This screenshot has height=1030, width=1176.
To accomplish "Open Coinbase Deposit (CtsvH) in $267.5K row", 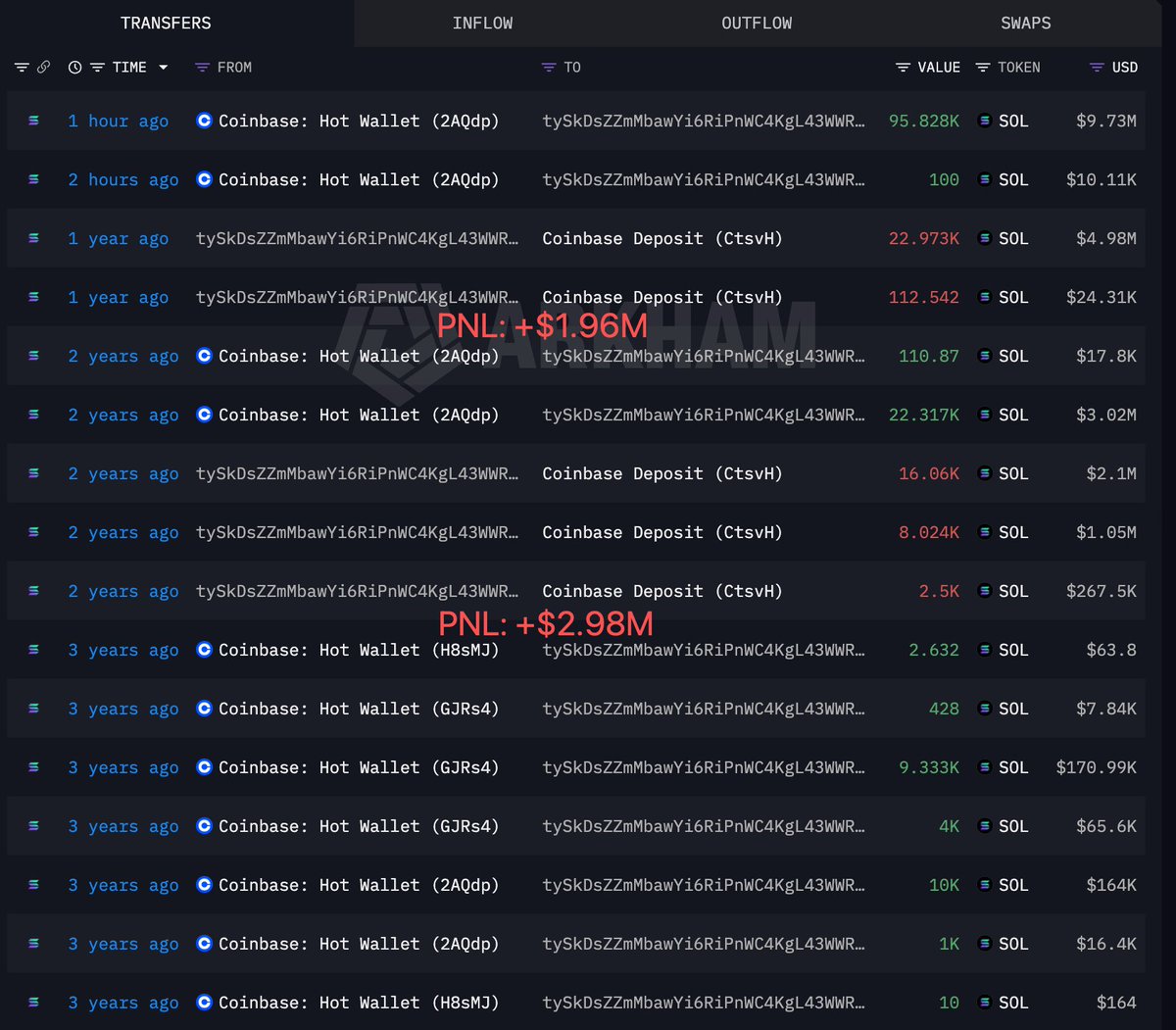I will click(662, 592).
